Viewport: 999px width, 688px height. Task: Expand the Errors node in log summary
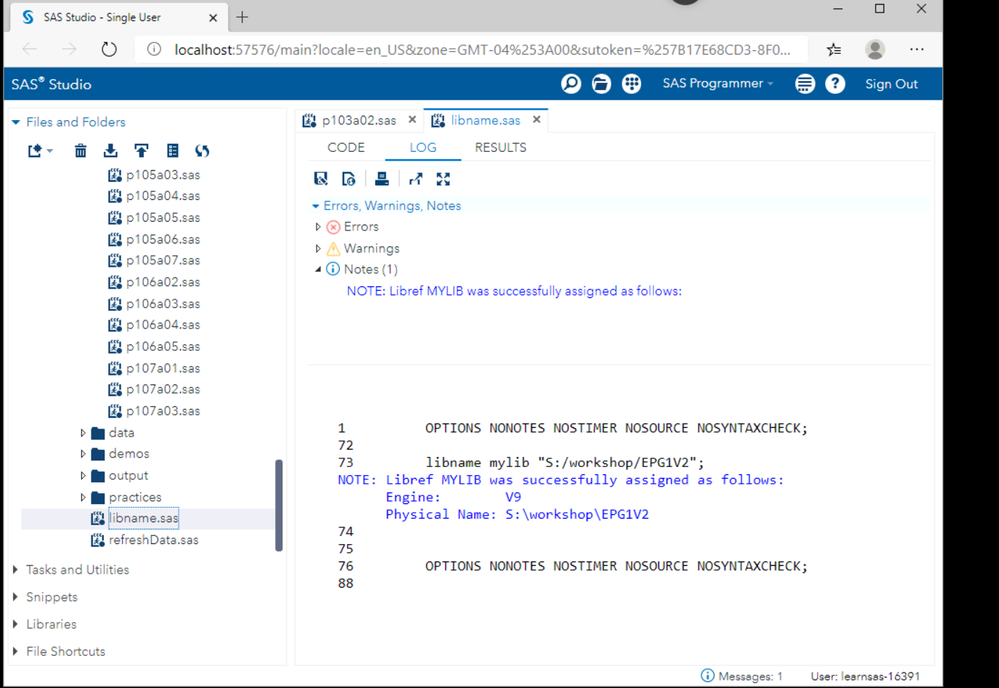(318, 227)
